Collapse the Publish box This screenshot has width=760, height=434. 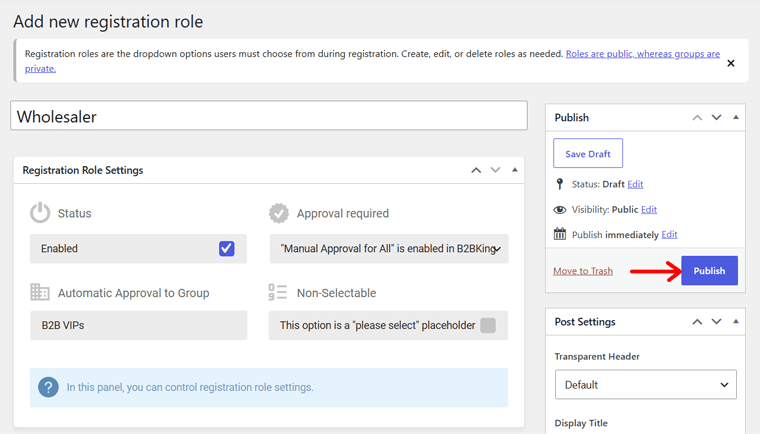[736, 117]
